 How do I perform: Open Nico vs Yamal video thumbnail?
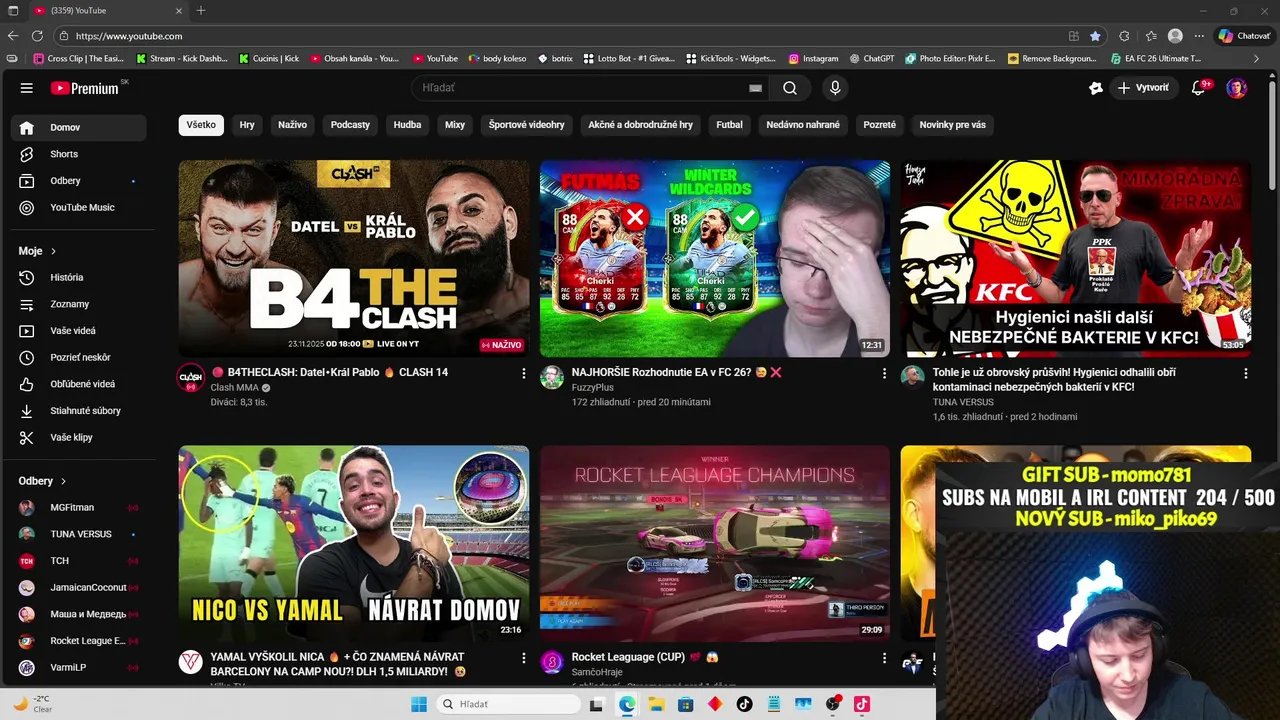point(354,543)
